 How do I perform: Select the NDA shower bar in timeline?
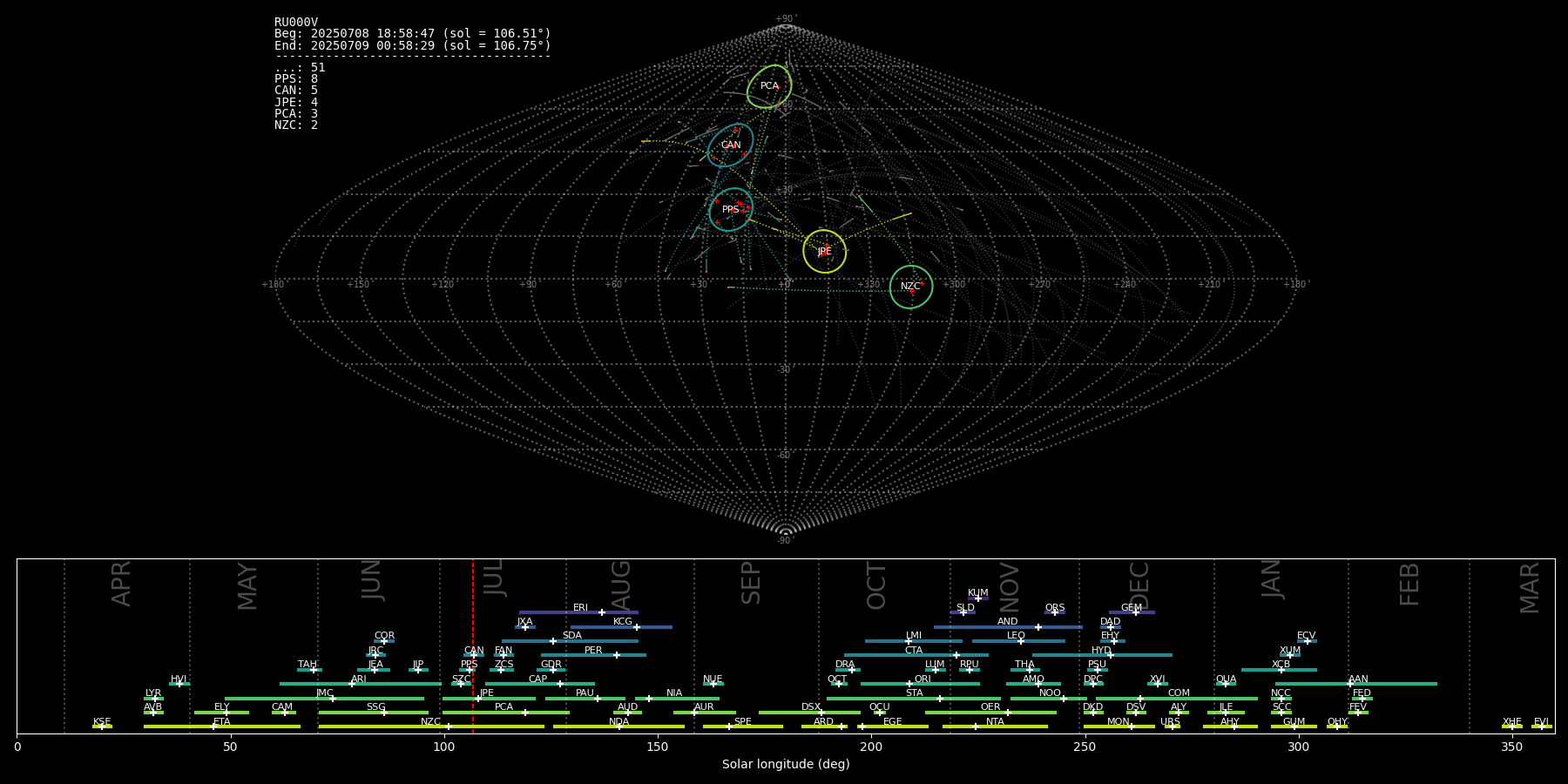click(x=618, y=727)
